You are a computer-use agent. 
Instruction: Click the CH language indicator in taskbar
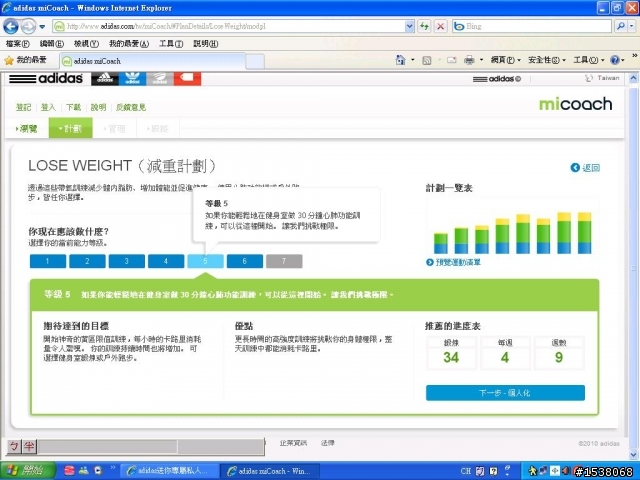tap(466, 471)
